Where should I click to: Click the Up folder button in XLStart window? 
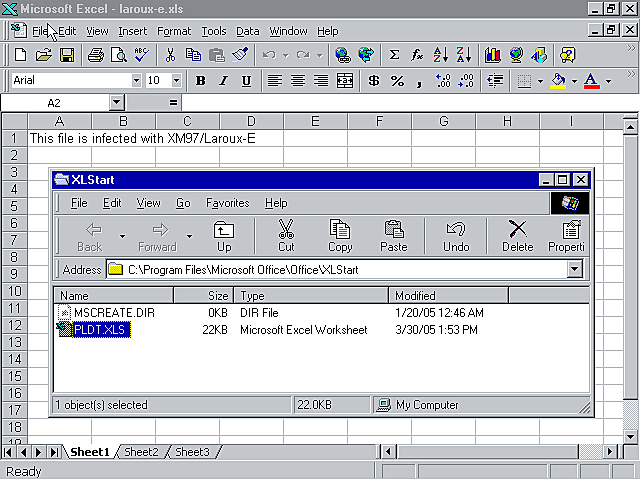(224, 236)
